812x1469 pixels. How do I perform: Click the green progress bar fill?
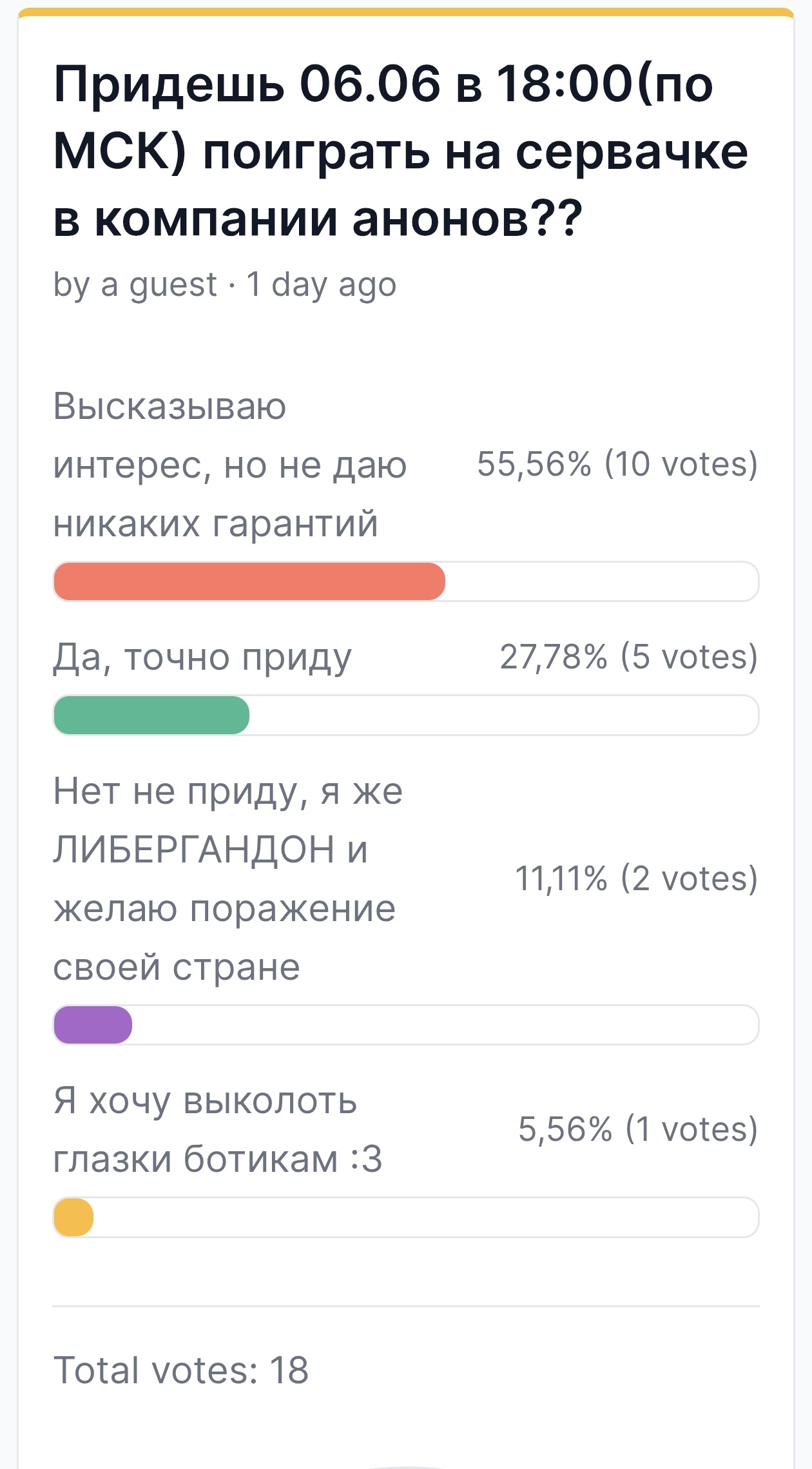pyautogui.click(x=151, y=715)
